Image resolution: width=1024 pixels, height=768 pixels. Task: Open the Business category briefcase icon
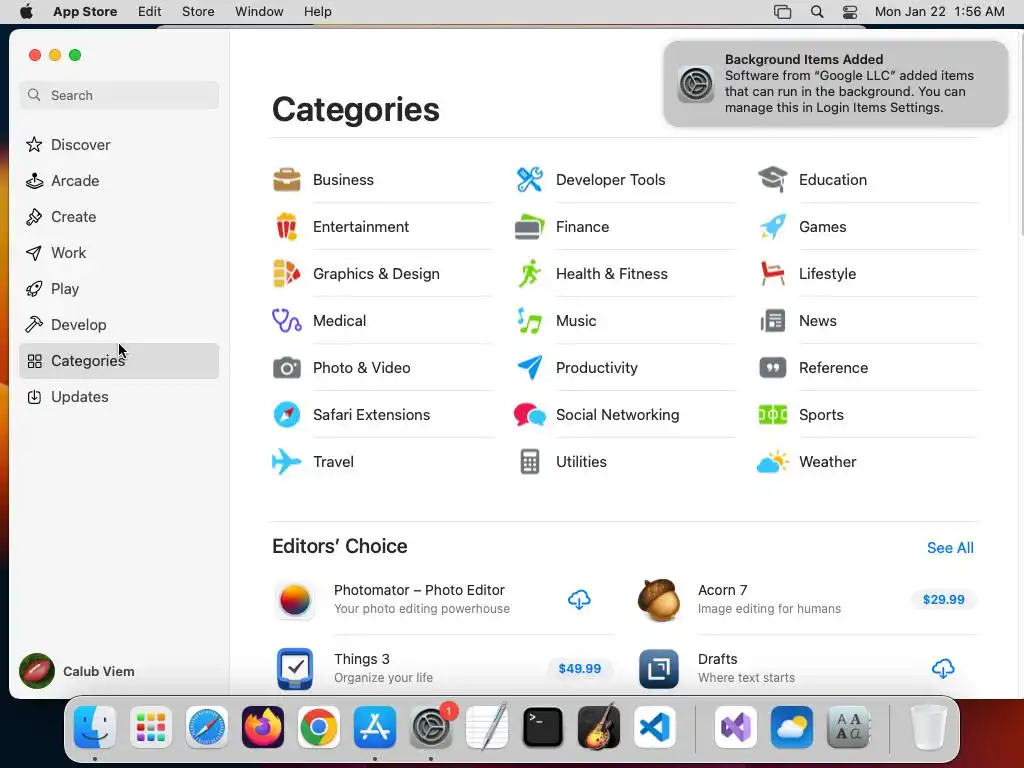tap(287, 180)
